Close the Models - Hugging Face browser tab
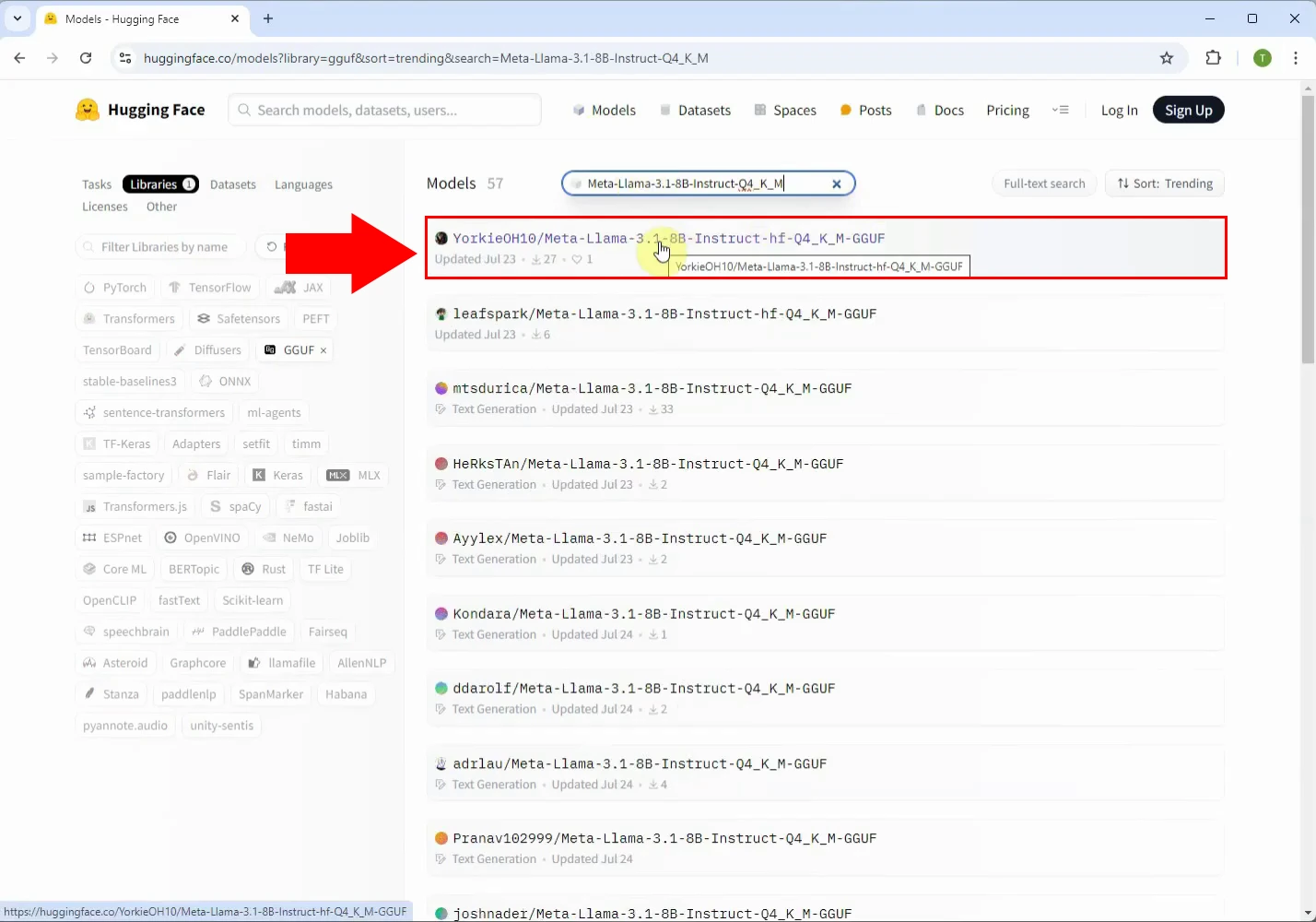This screenshot has width=1316, height=922. tap(235, 18)
